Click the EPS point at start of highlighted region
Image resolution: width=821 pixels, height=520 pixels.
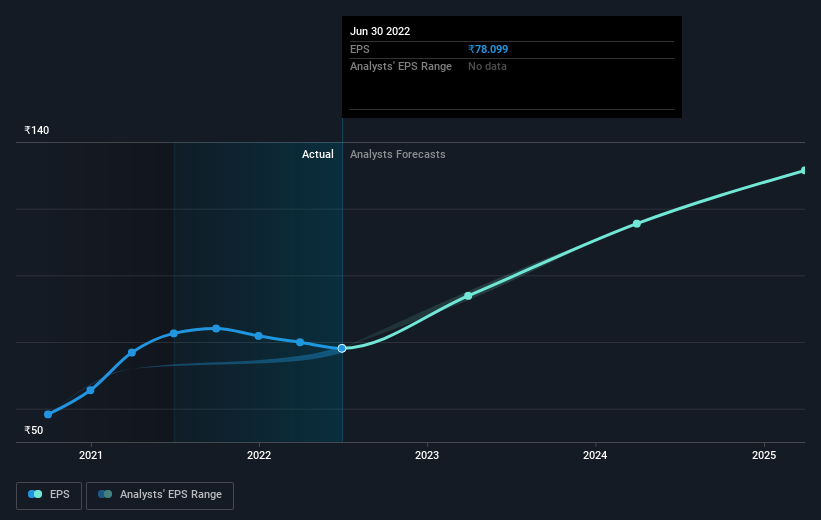[174, 333]
